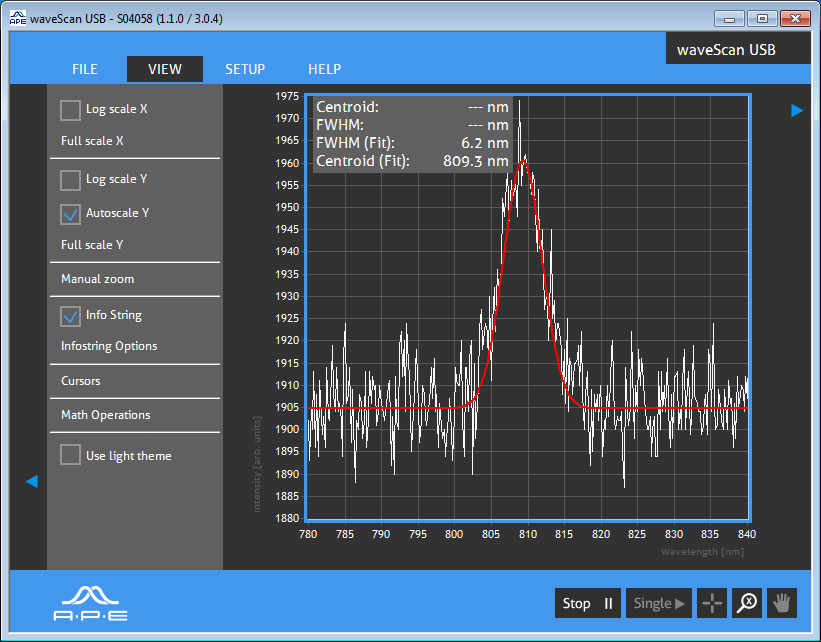This screenshot has width=821, height=642.
Task: Open Math Operations
Action: click(105, 415)
